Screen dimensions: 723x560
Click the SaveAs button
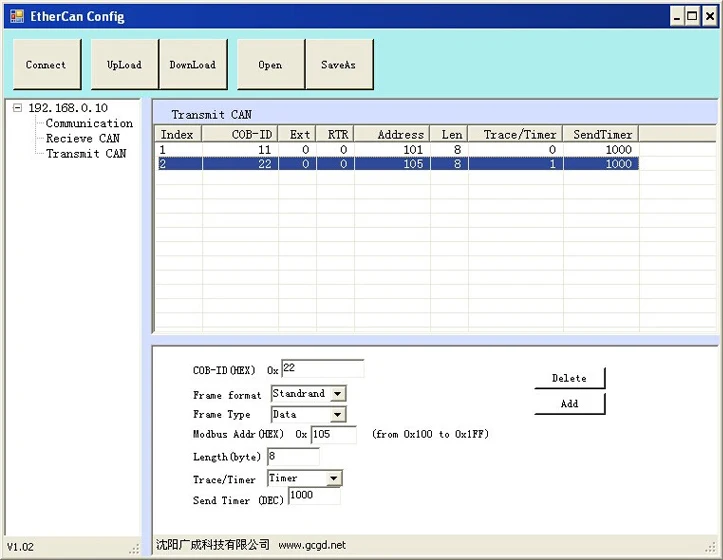[x=339, y=64]
